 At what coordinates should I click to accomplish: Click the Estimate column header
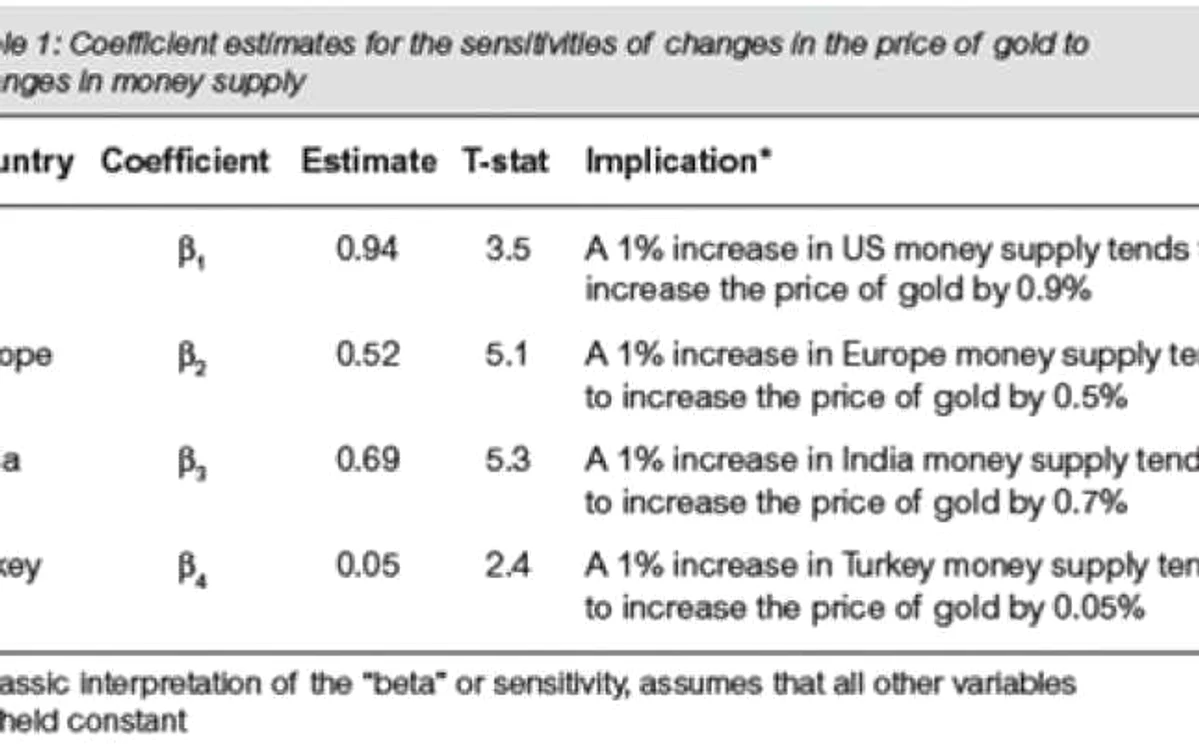coord(369,161)
